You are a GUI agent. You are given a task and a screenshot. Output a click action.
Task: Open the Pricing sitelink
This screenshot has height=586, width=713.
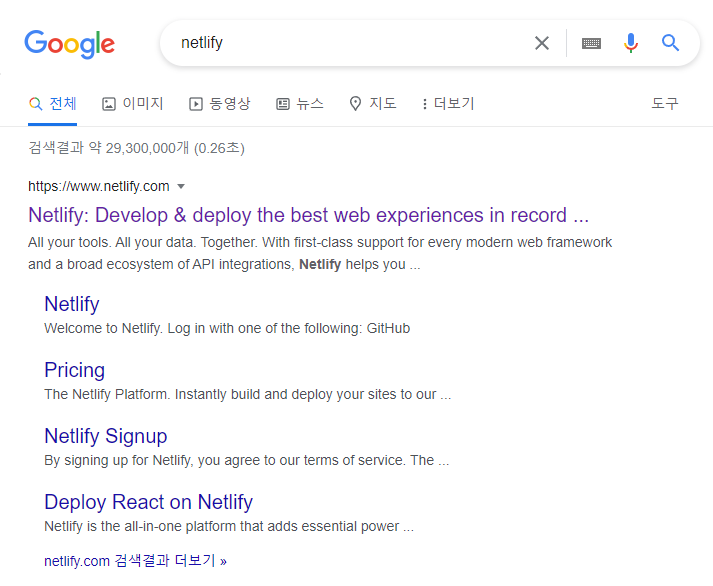[75, 370]
